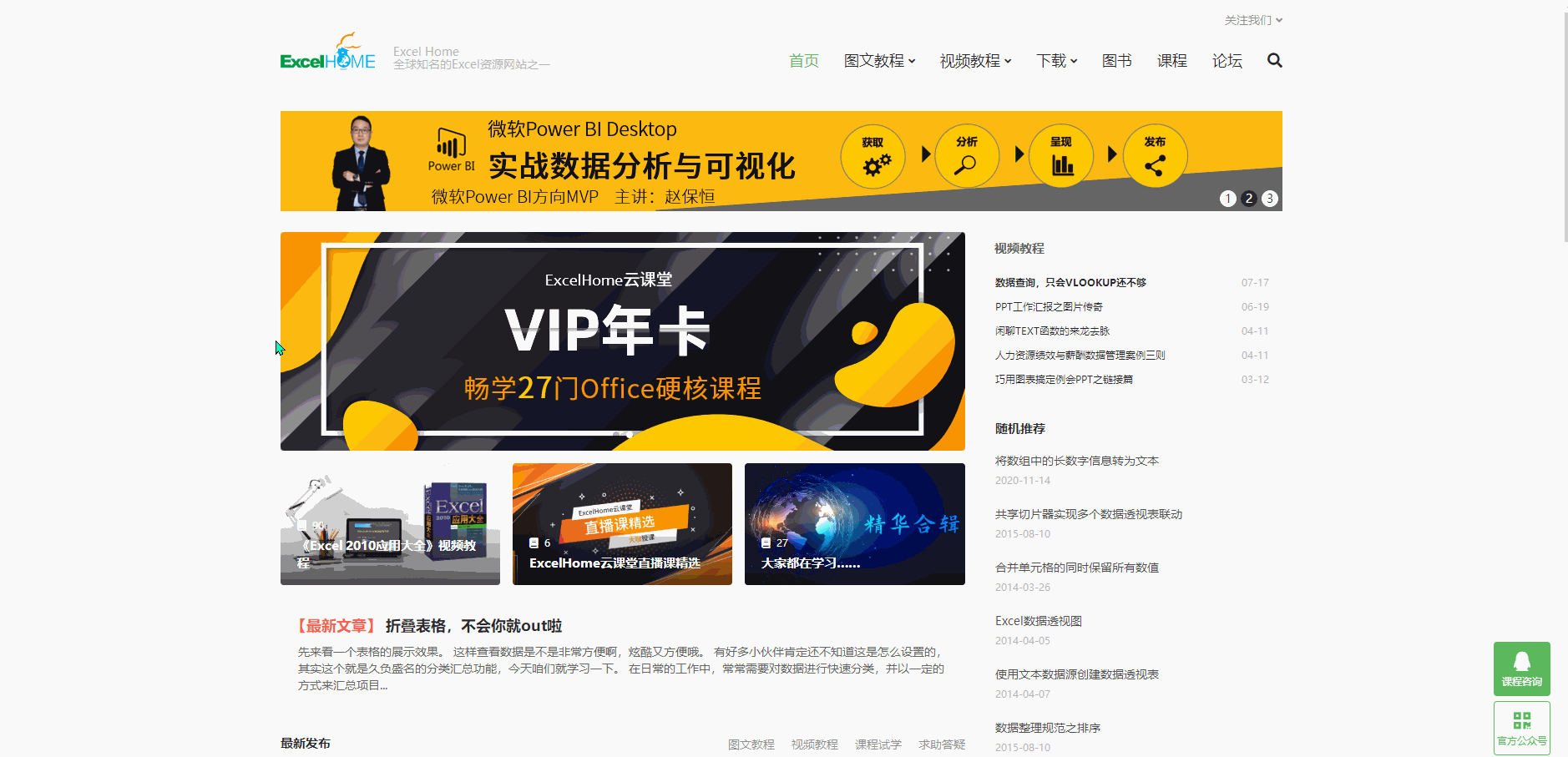1568x757 pixels.
Task: Select banner slide dot 1
Action: point(1227,199)
